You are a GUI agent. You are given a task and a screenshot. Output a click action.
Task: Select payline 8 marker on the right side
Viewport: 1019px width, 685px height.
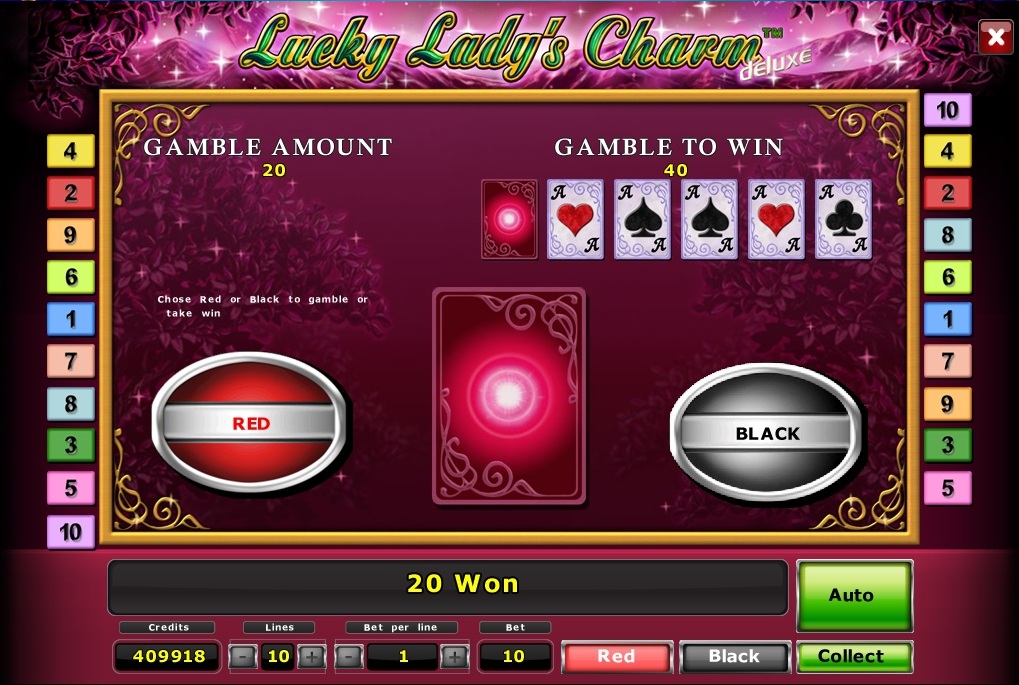[x=948, y=235]
